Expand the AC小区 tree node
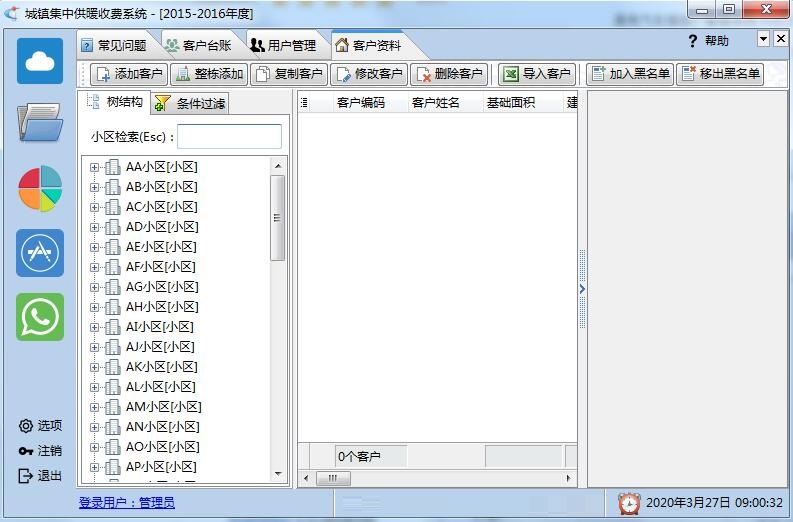Viewport: 793px width, 522px height. [x=94, y=207]
